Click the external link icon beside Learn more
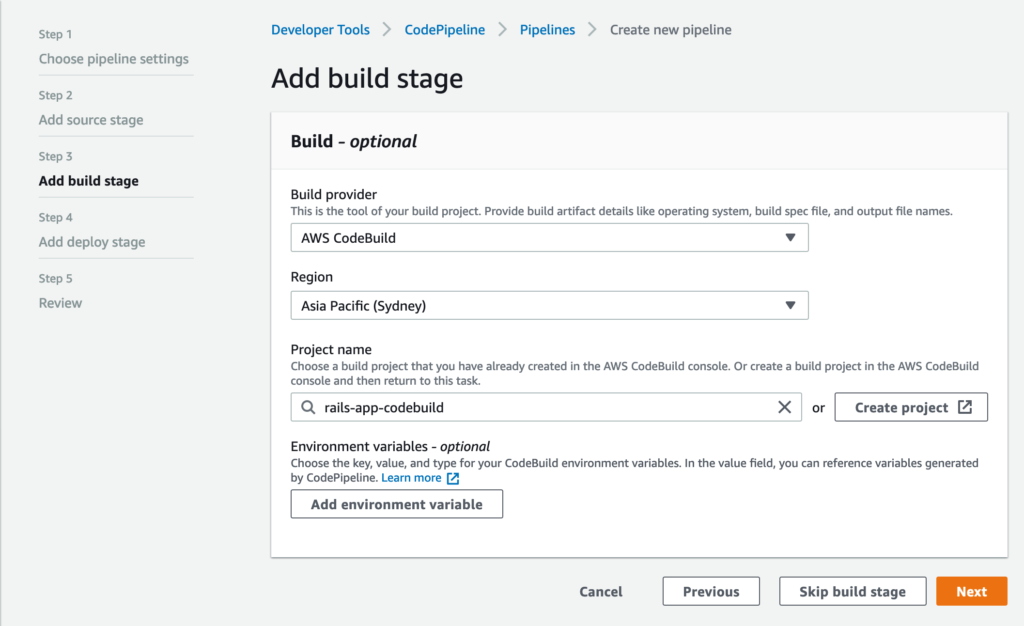 pyautogui.click(x=453, y=478)
